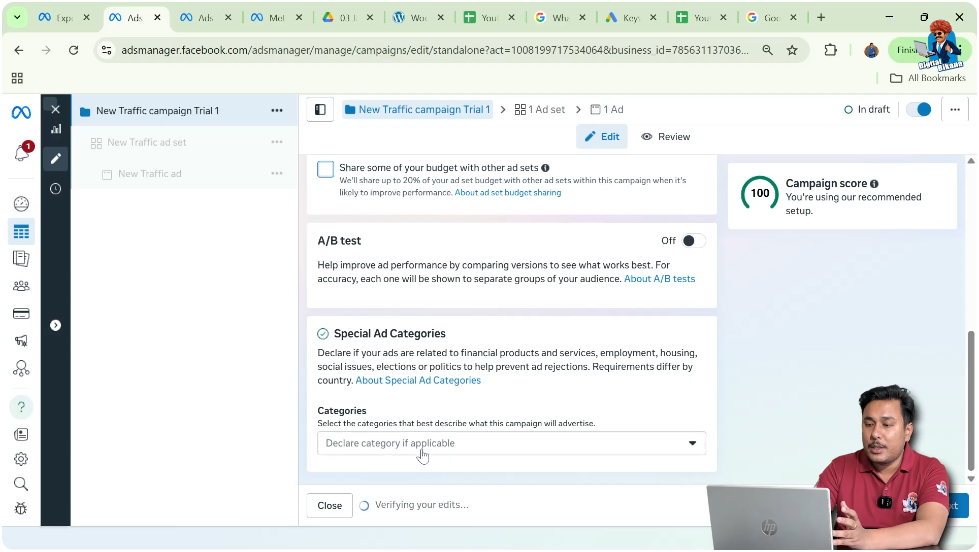Click info icon beside budget sharing
979x552 pixels.
[x=545, y=168]
